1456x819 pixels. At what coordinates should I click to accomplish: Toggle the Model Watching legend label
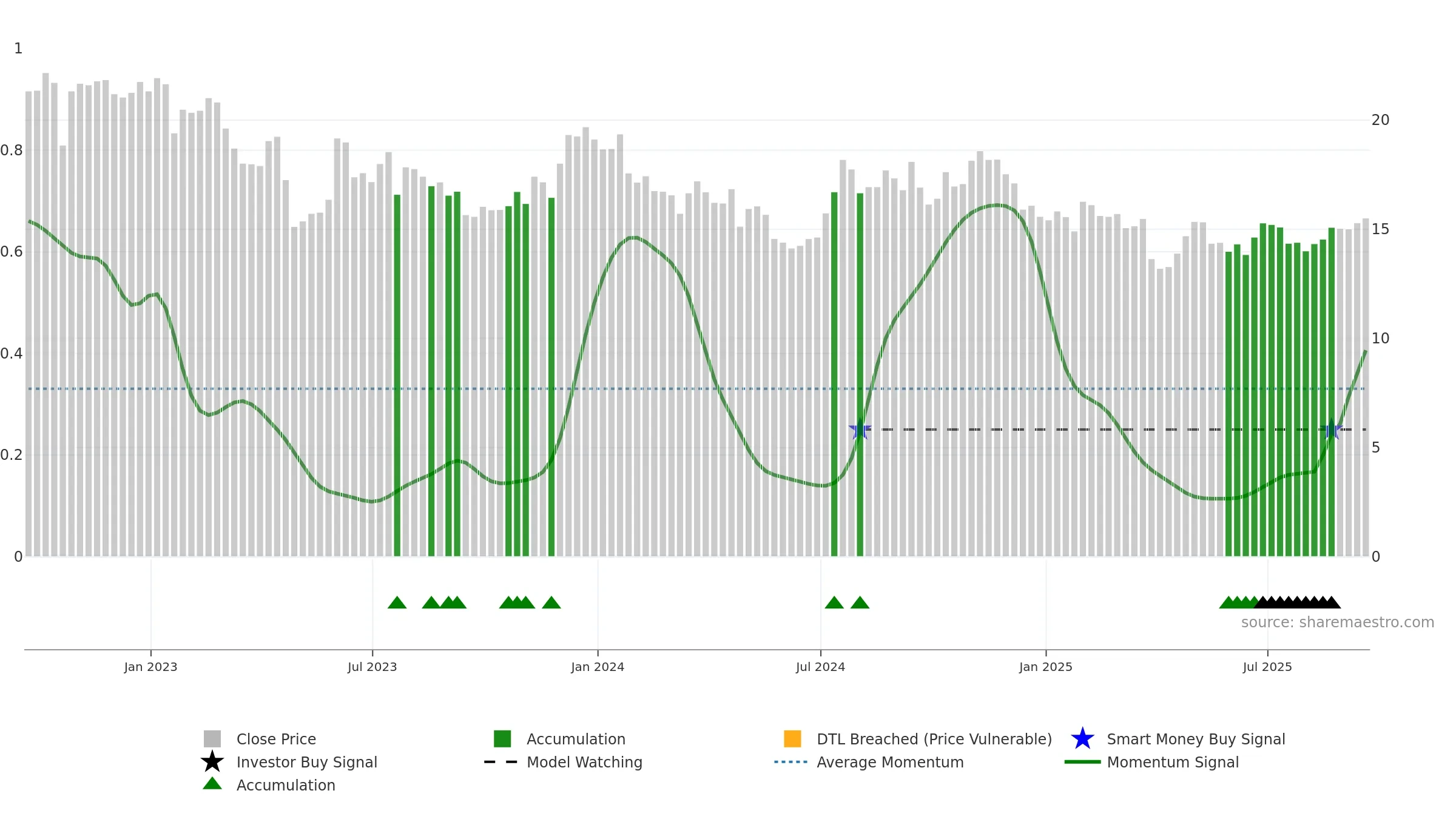(584, 762)
